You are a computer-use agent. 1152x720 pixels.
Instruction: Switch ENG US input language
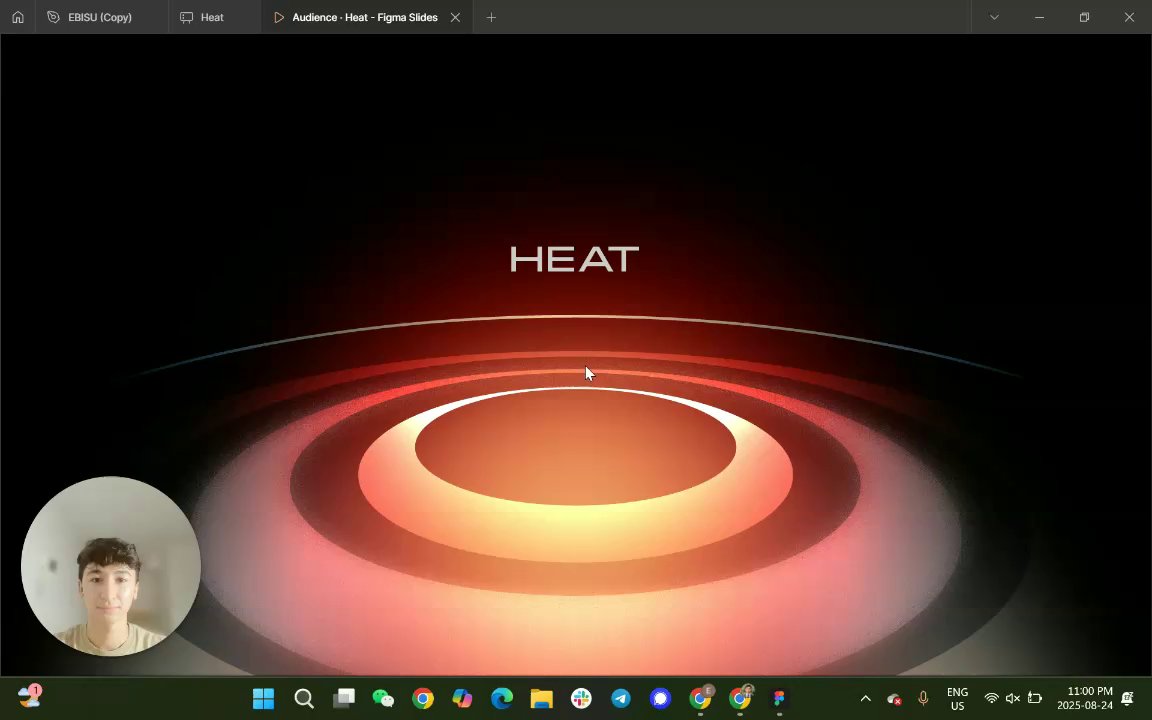[957, 699]
